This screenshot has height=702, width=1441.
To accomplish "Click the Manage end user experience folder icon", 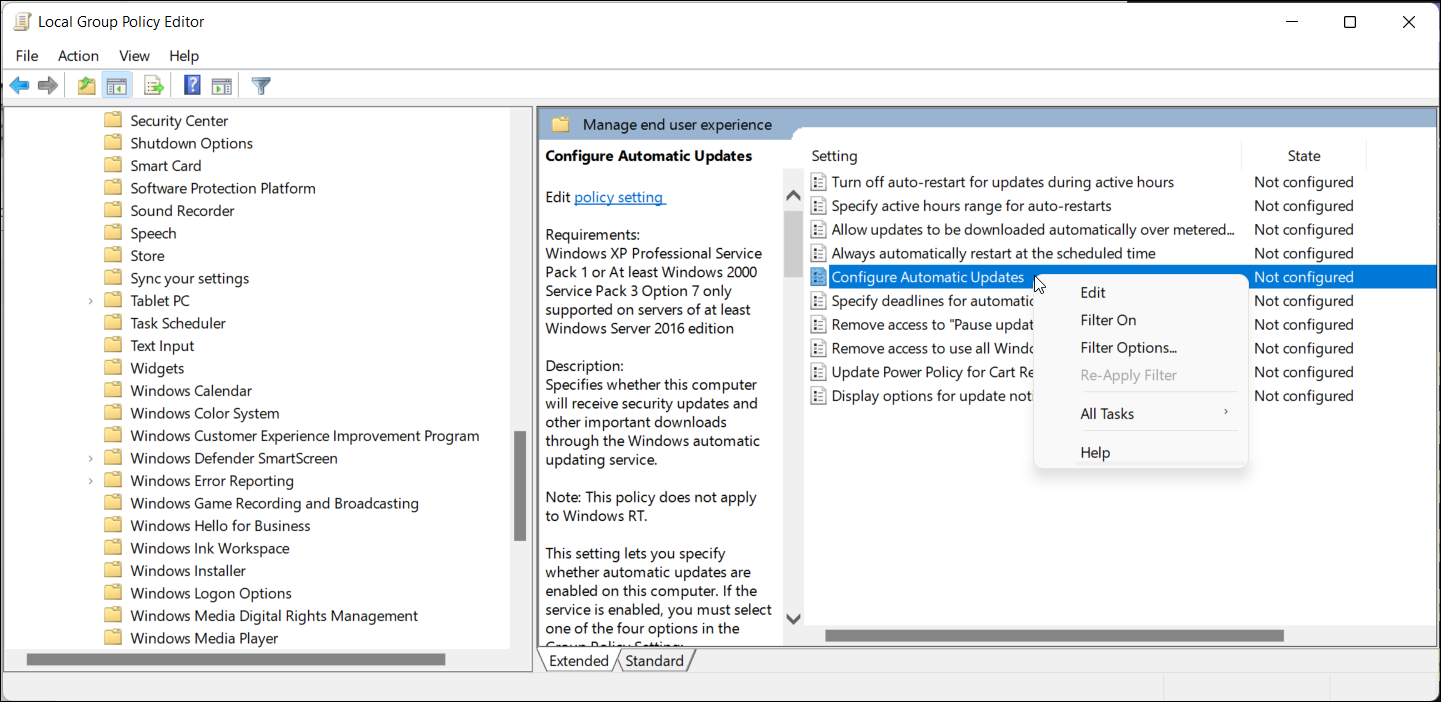I will 561,123.
